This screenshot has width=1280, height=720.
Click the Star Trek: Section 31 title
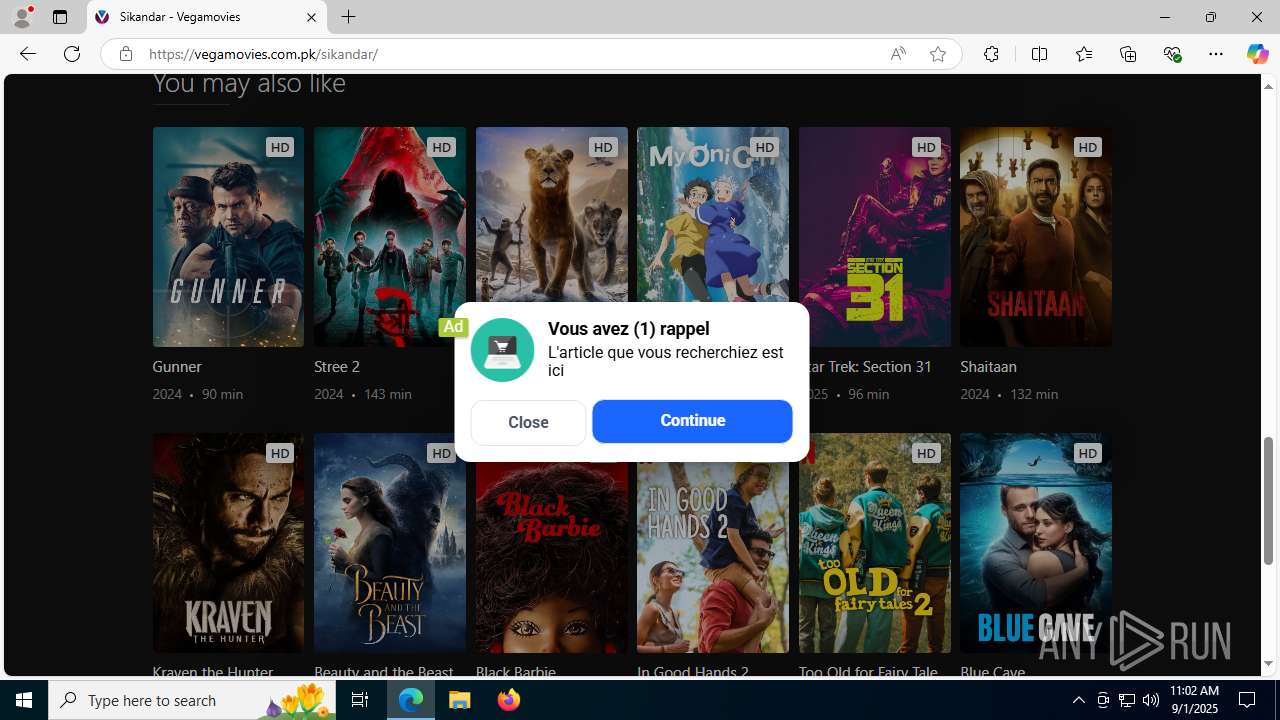pyautogui.click(x=869, y=367)
